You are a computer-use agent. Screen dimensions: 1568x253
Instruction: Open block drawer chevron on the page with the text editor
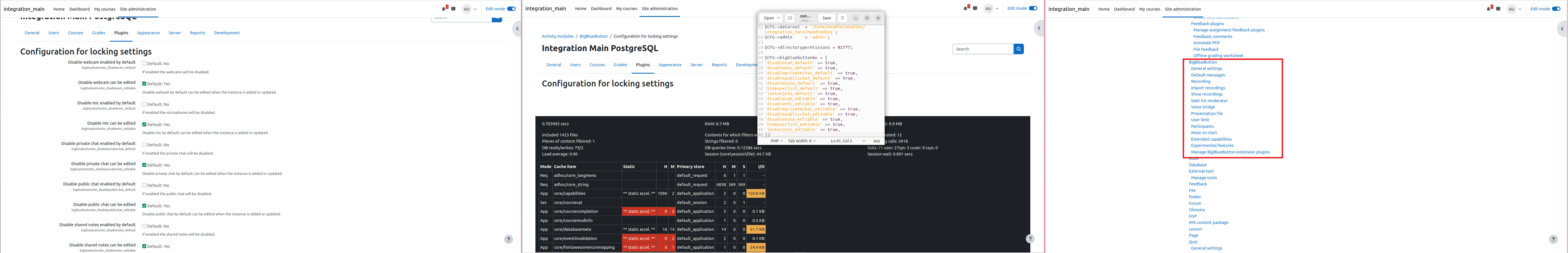coord(1038,28)
